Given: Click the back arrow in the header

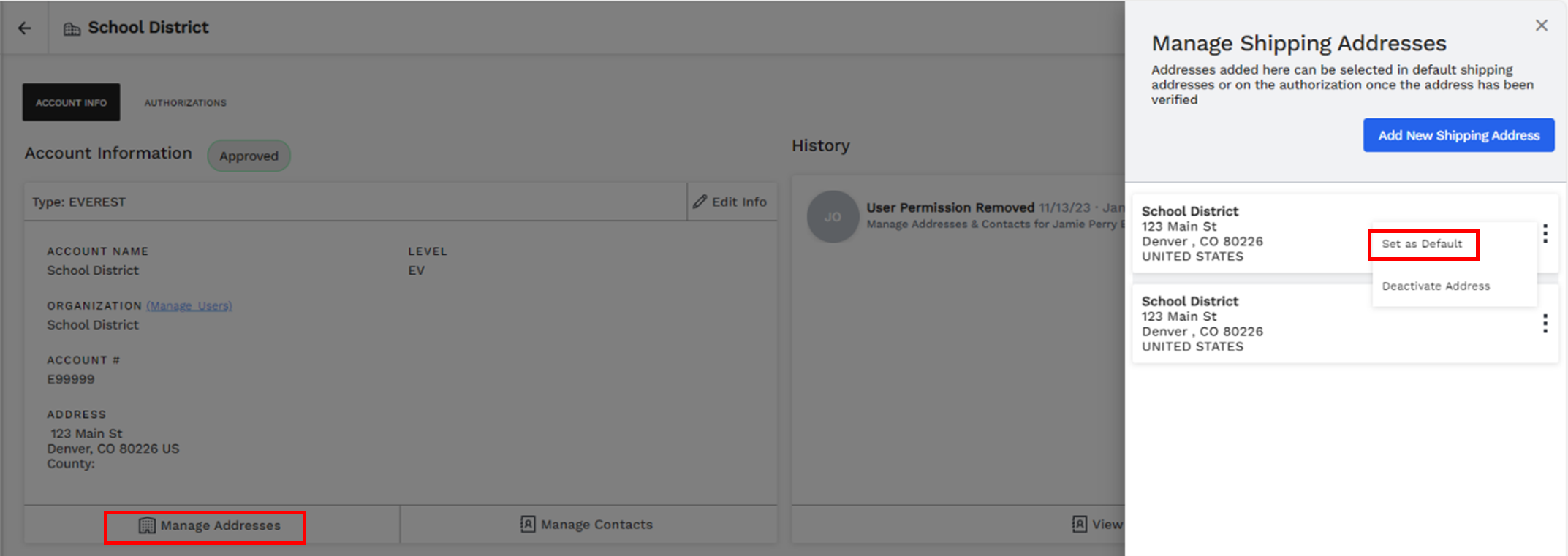Looking at the screenshot, I should (24, 27).
